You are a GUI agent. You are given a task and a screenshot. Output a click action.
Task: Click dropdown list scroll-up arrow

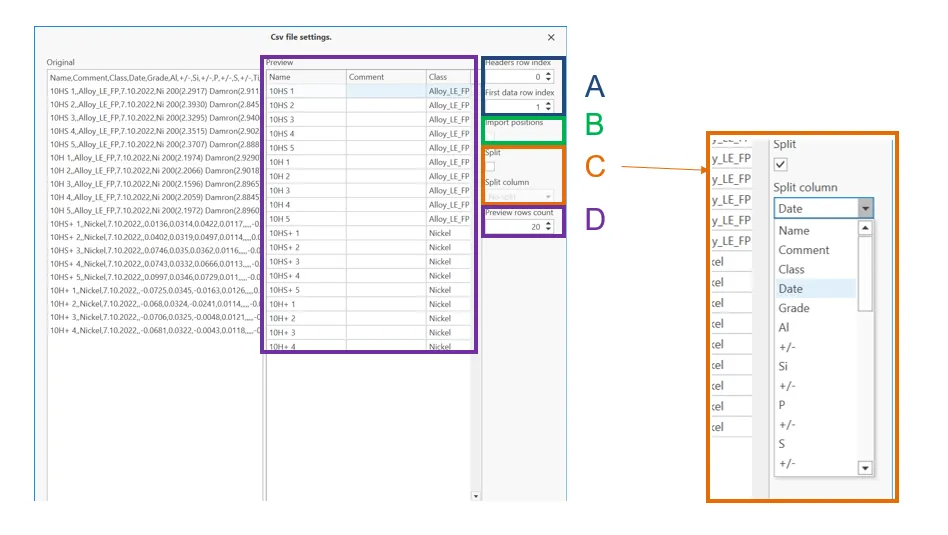pyautogui.click(x=865, y=228)
